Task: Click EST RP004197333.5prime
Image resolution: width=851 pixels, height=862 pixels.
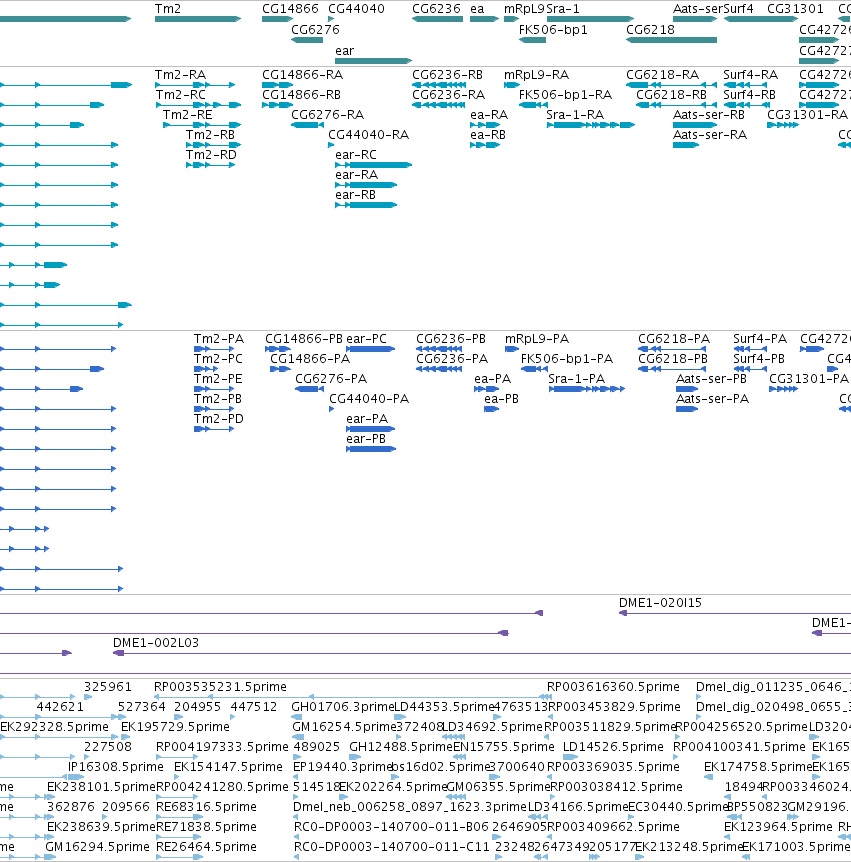Action: (x=222, y=747)
